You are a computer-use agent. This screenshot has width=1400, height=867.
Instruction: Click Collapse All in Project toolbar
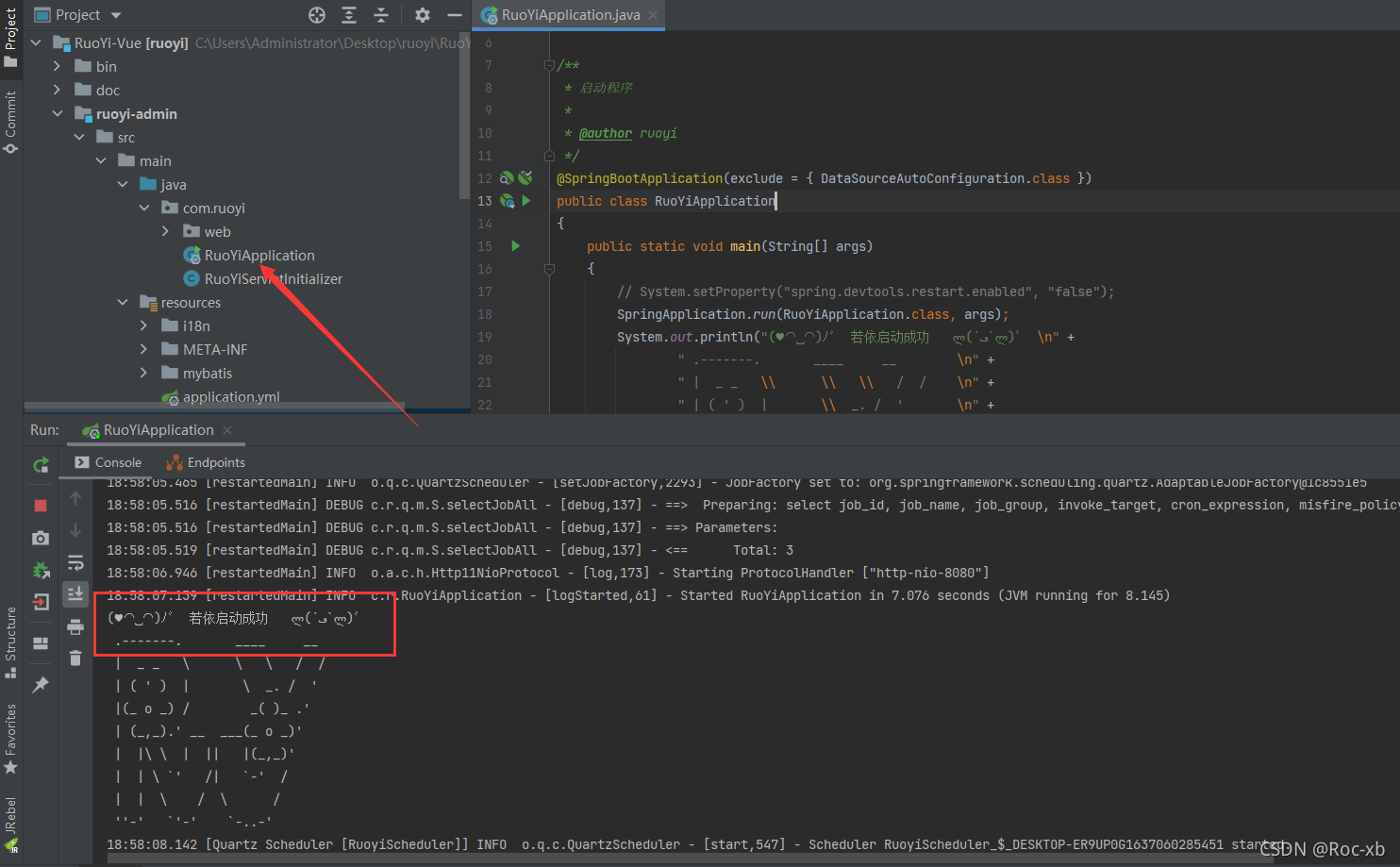pos(381,15)
